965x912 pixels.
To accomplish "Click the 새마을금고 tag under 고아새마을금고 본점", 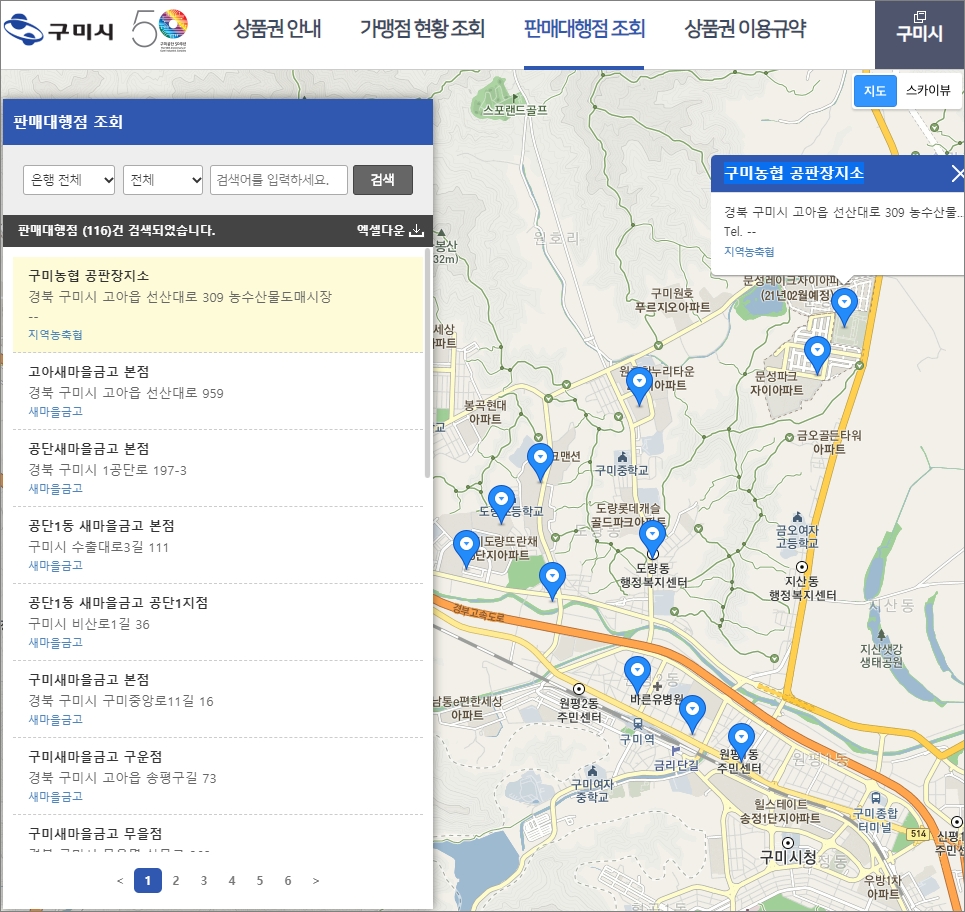I will pos(55,412).
